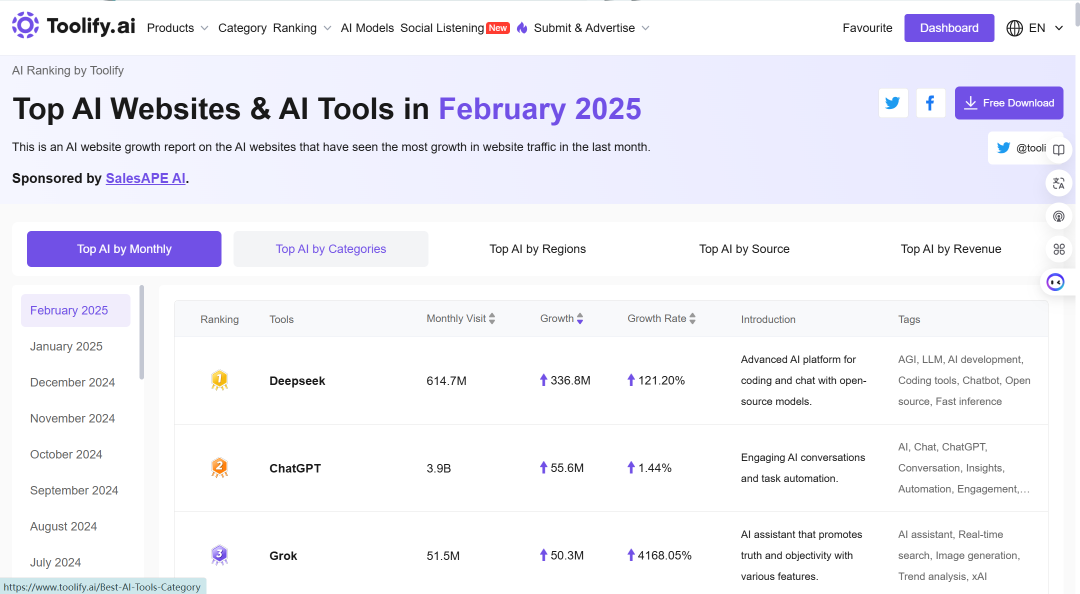
Task: Sort table by Growth Rate arrows
Action: pyautogui.click(x=692, y=318)
